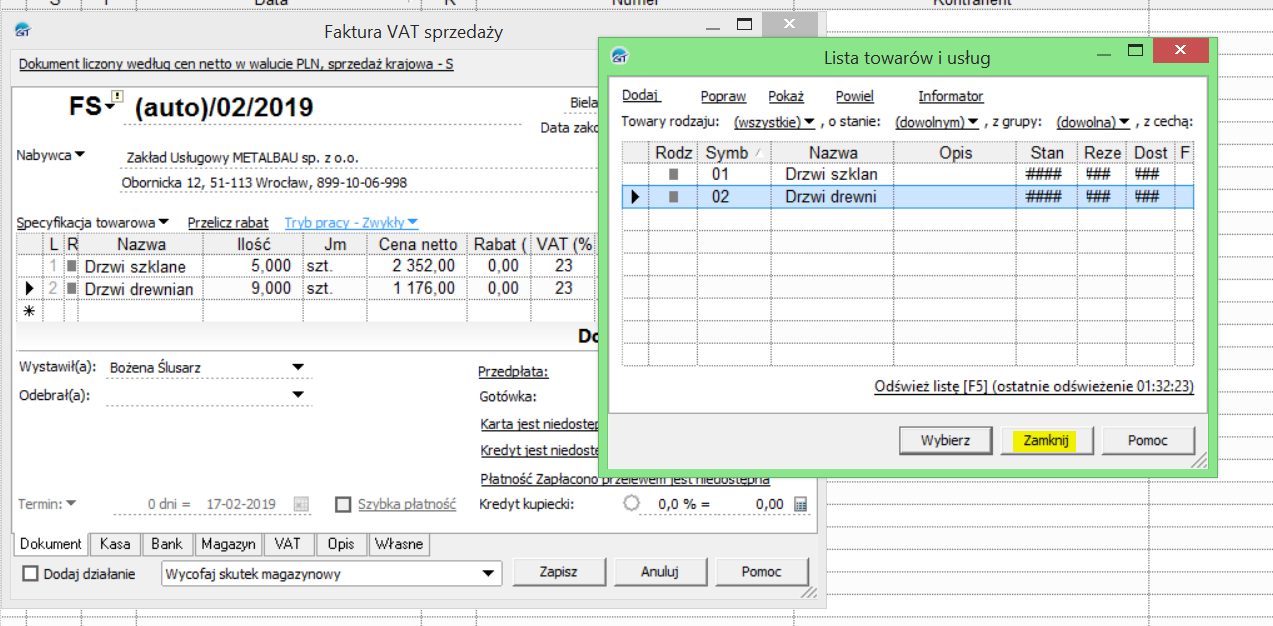Click type icon of product 01 in list

coord(673,175)
